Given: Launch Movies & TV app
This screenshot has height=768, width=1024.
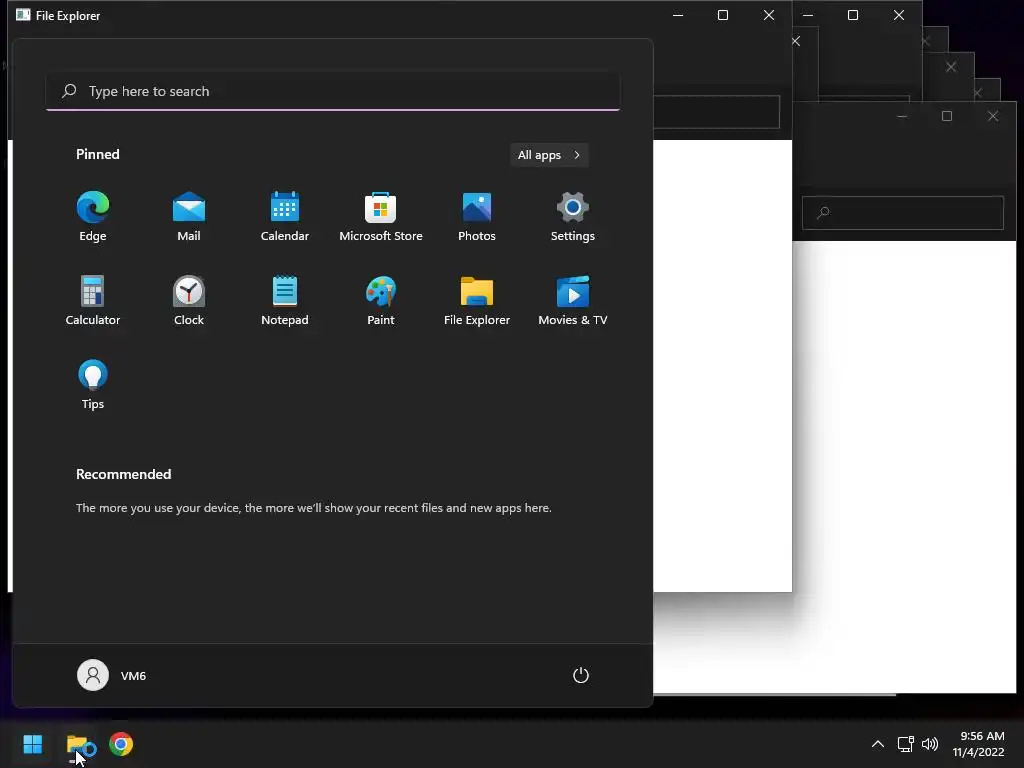Looking at the screenshot, I should click(x=573, y=301).
